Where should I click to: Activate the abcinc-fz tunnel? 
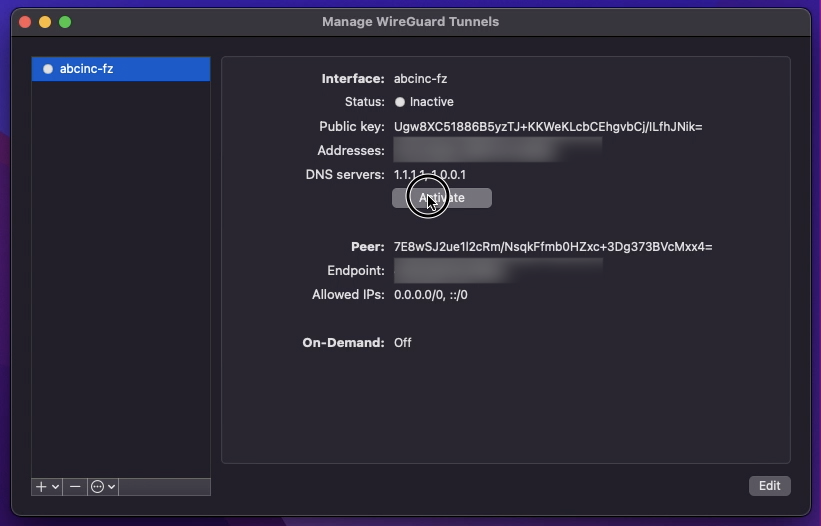[442, 198]
